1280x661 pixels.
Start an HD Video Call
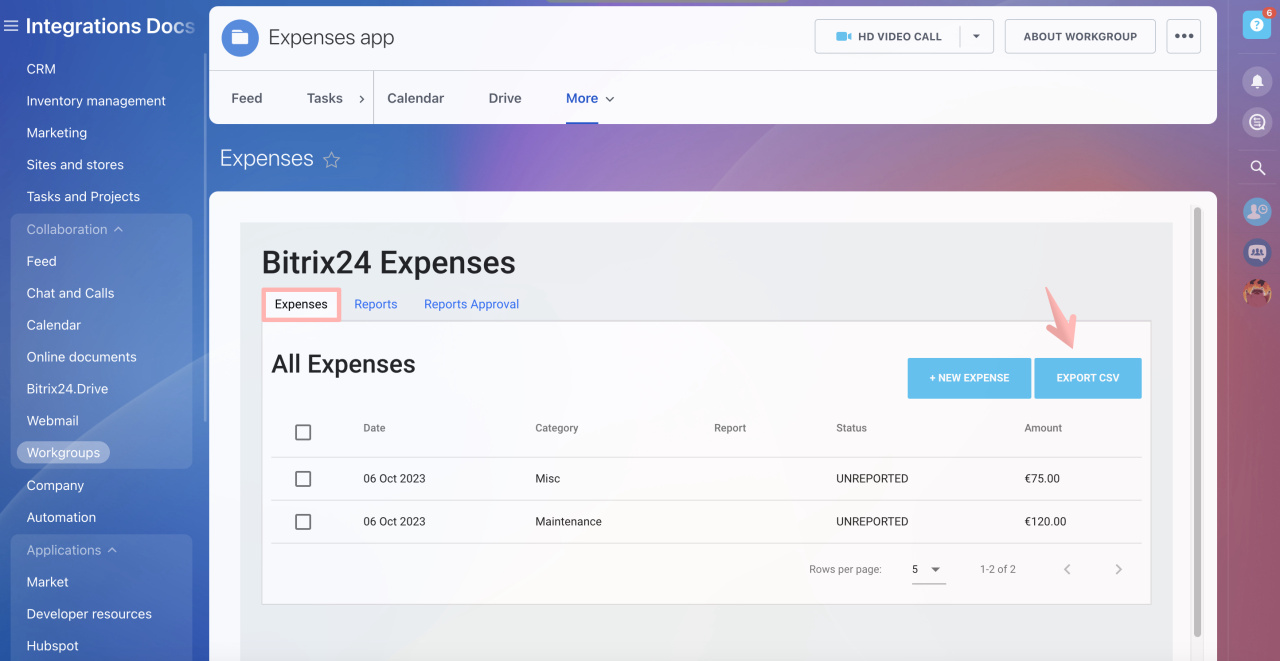click(x=888, y=37)
